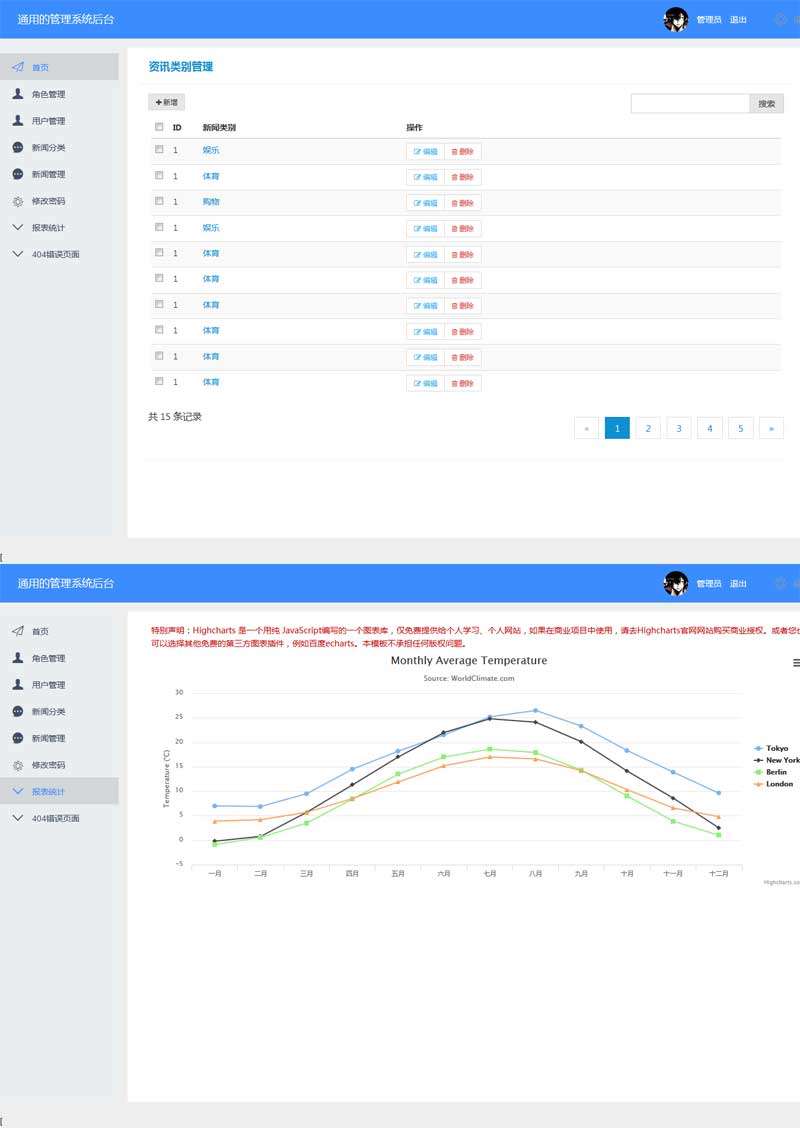The image size is (800, 1128).
Task: Click the pencil edit icon for 购物
Action: coord(418,203)
